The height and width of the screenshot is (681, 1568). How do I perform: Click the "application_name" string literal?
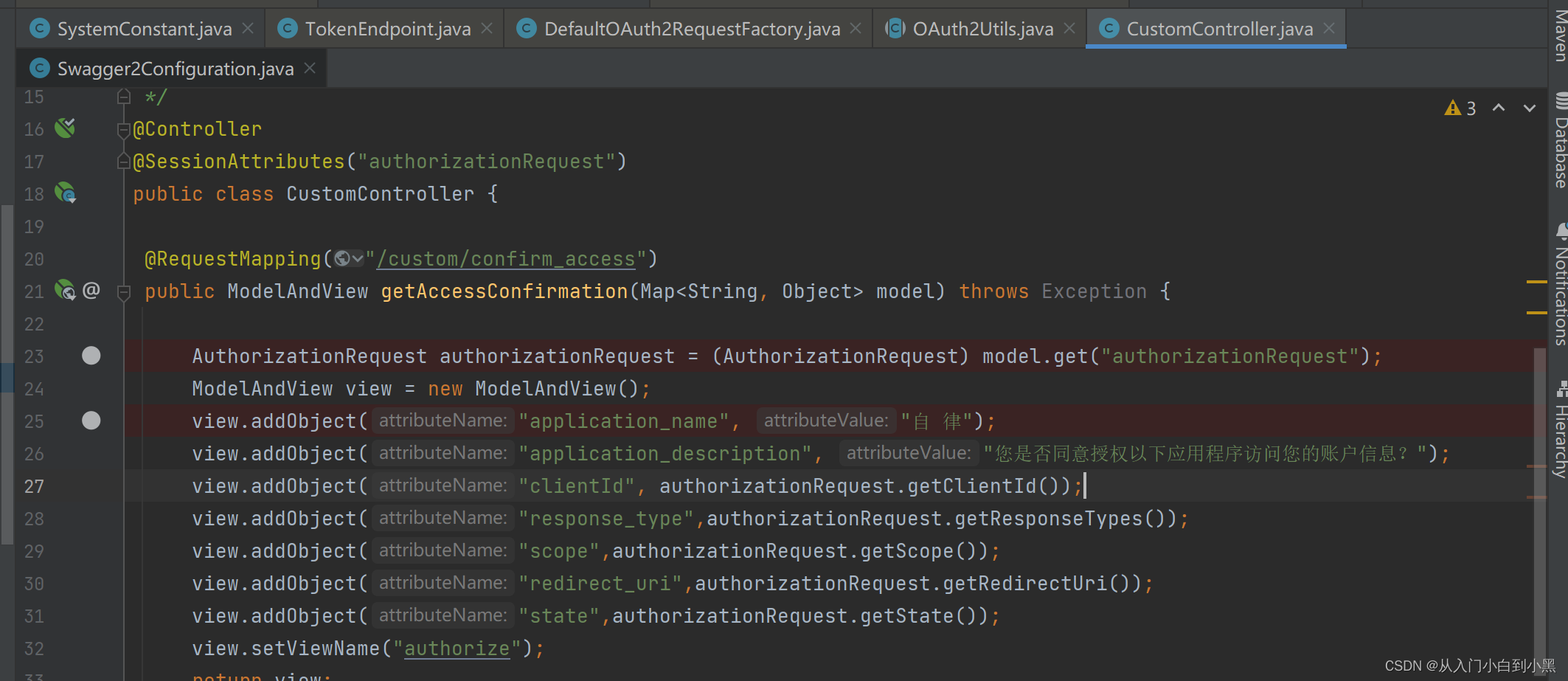623,421
